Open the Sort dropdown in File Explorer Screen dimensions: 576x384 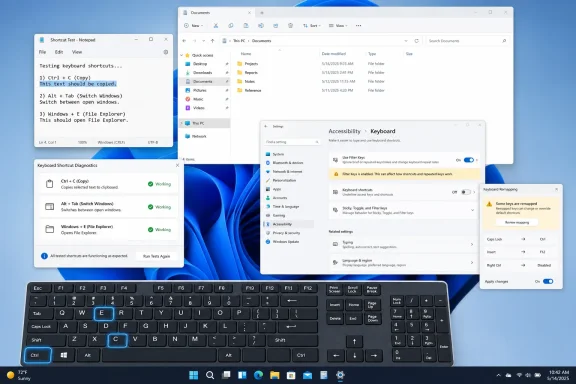coord(312,25)
